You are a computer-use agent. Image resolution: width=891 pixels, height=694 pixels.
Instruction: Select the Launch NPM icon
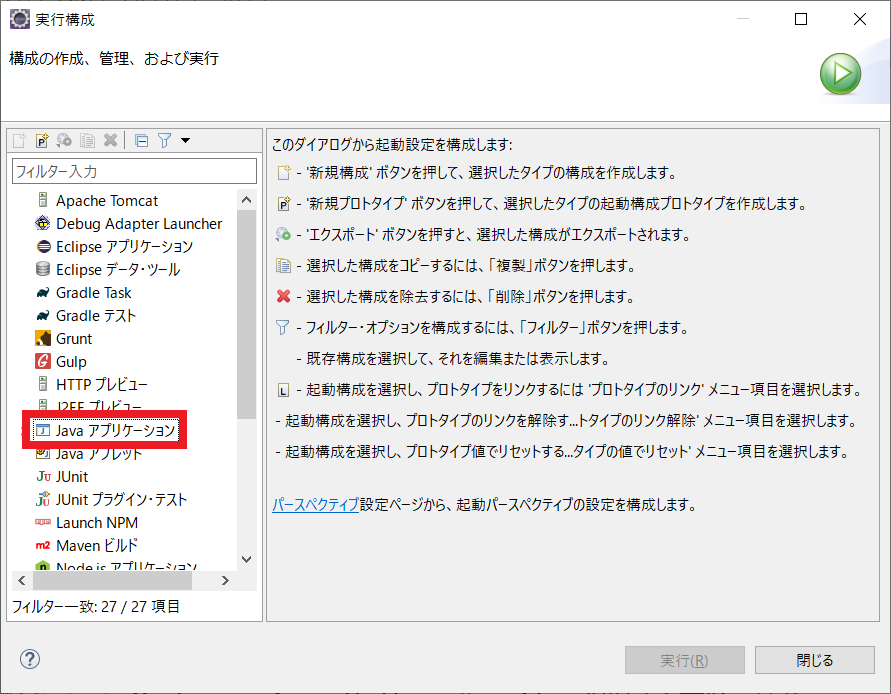[x=43, y=522]
